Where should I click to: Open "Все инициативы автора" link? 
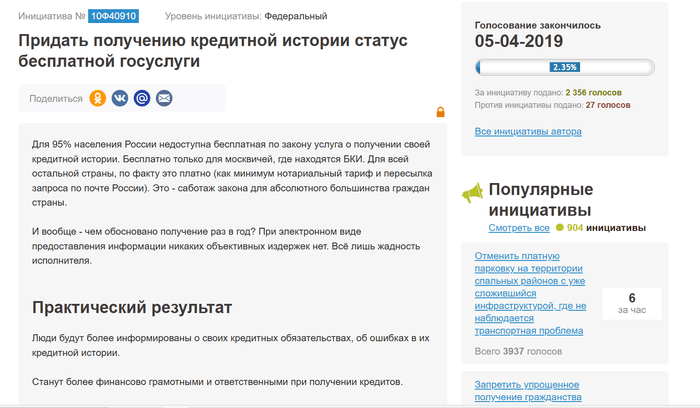(x=527, y=131)
